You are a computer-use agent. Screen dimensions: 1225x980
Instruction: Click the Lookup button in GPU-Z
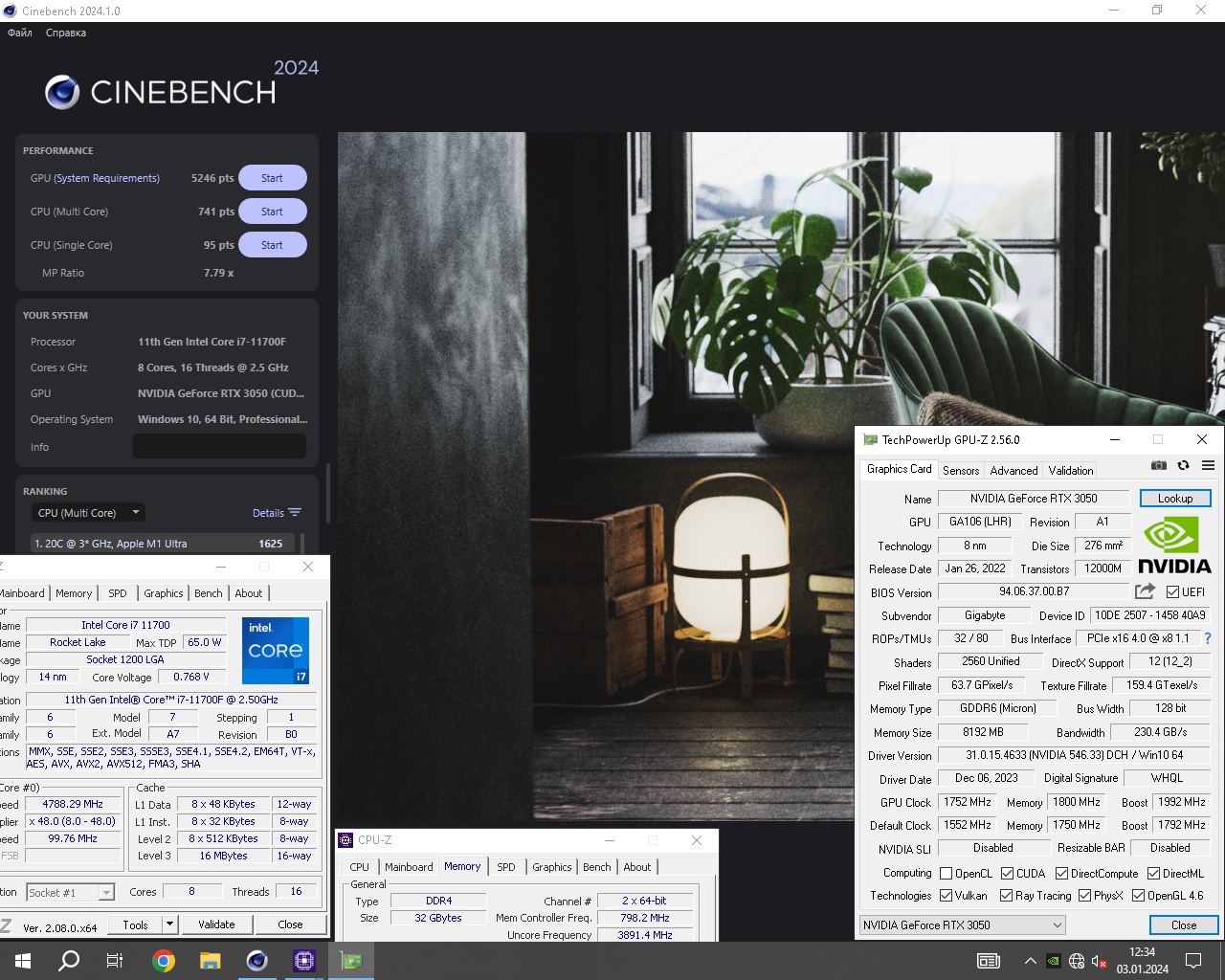click(x=1175, y=499)
